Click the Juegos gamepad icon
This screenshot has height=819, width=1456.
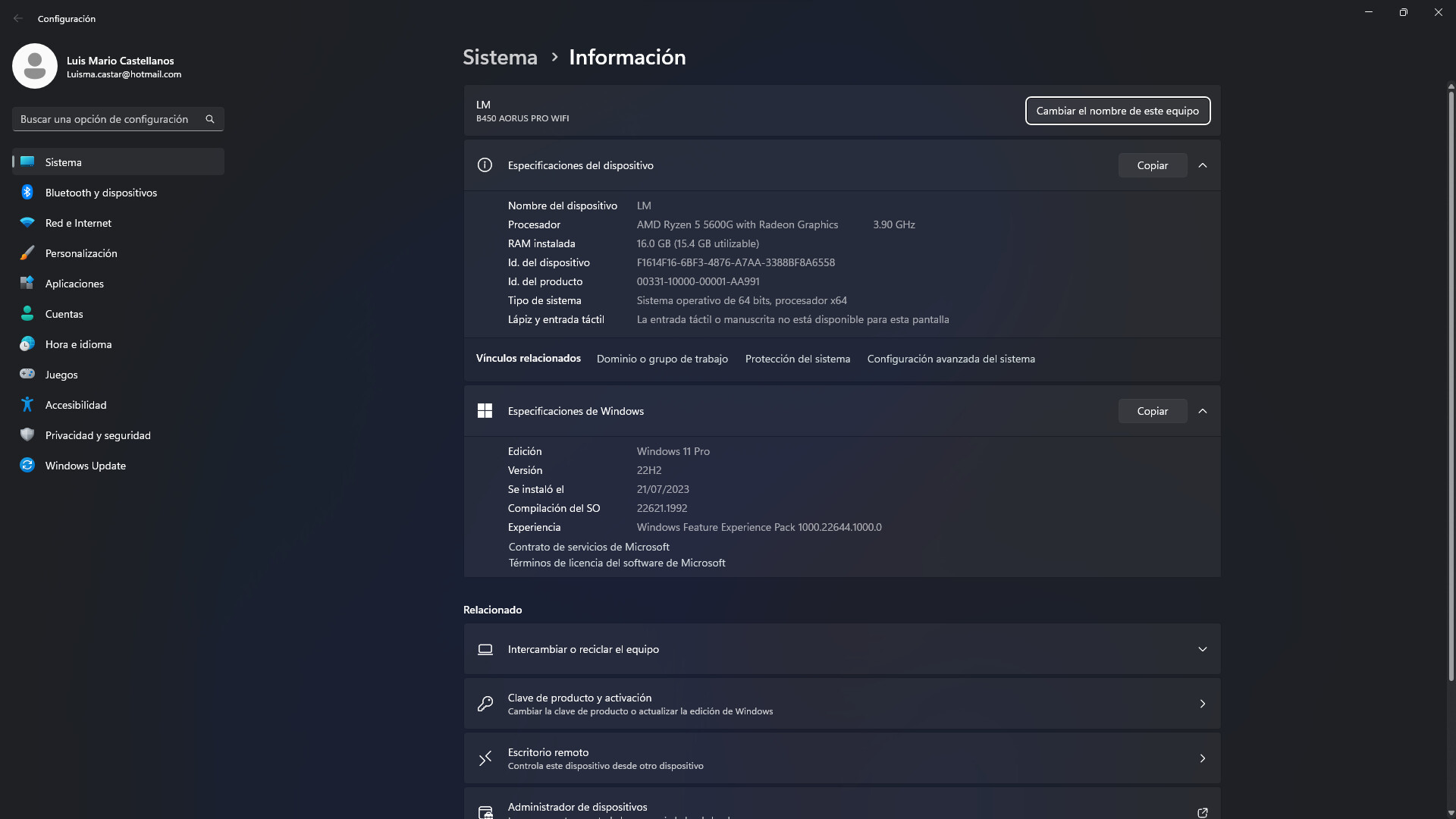[27, 374]
